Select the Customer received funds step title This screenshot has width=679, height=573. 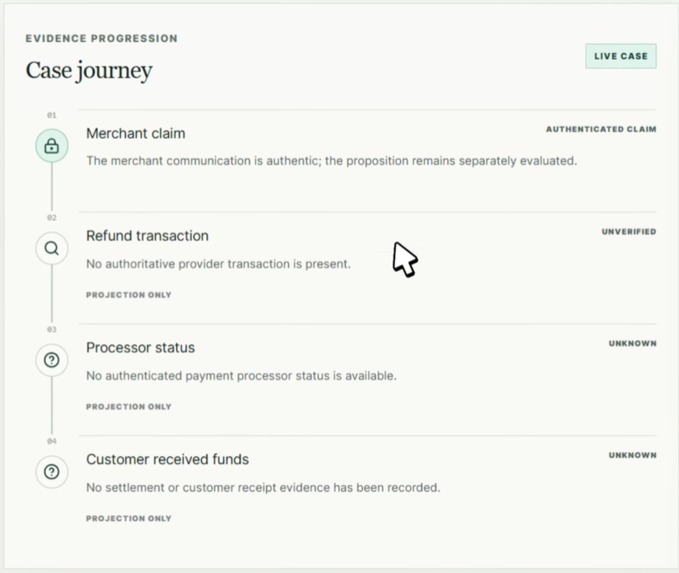(x=168, y=459)
